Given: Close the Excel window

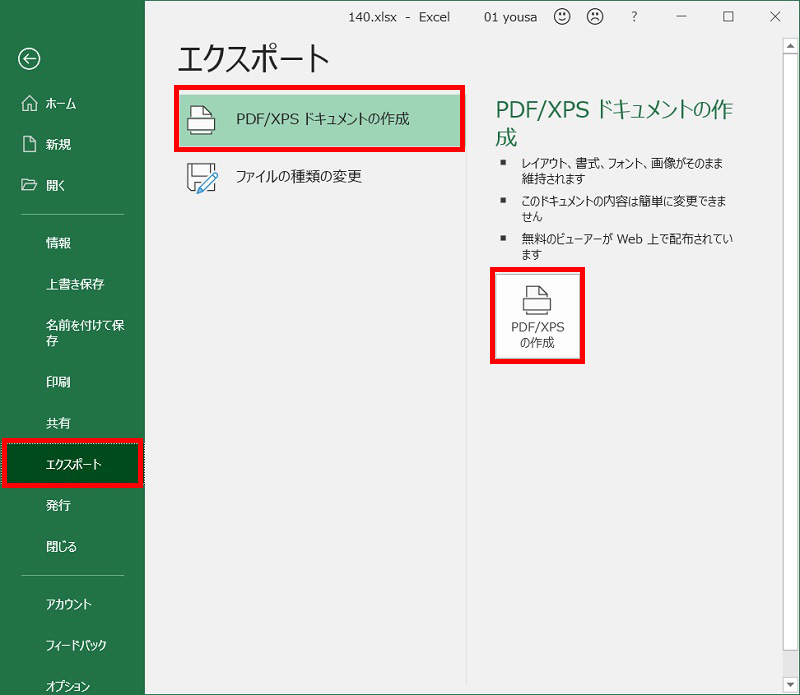Looking at the screenshot, I should click(775, 17).
